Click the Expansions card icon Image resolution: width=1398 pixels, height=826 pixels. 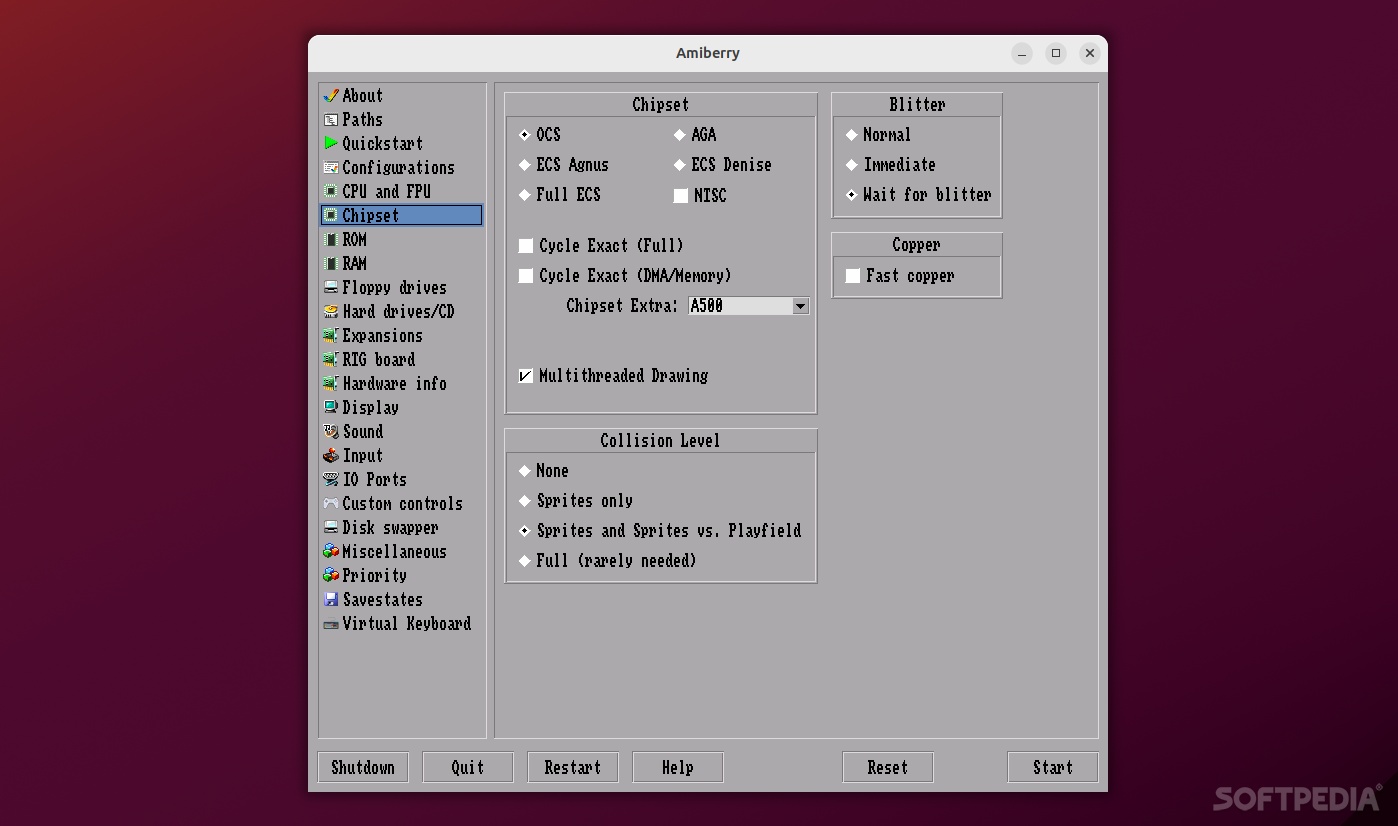click(x=331, y=336)
